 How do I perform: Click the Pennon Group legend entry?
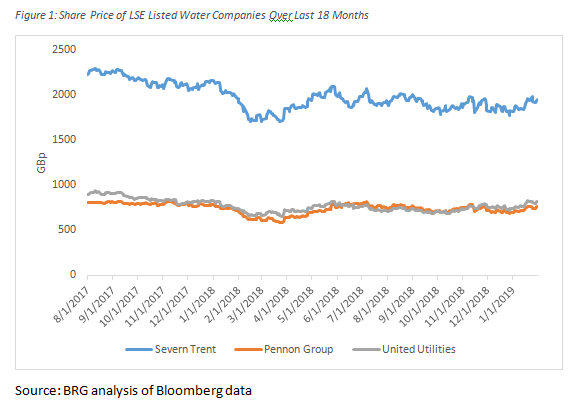[x=284, y=349]
